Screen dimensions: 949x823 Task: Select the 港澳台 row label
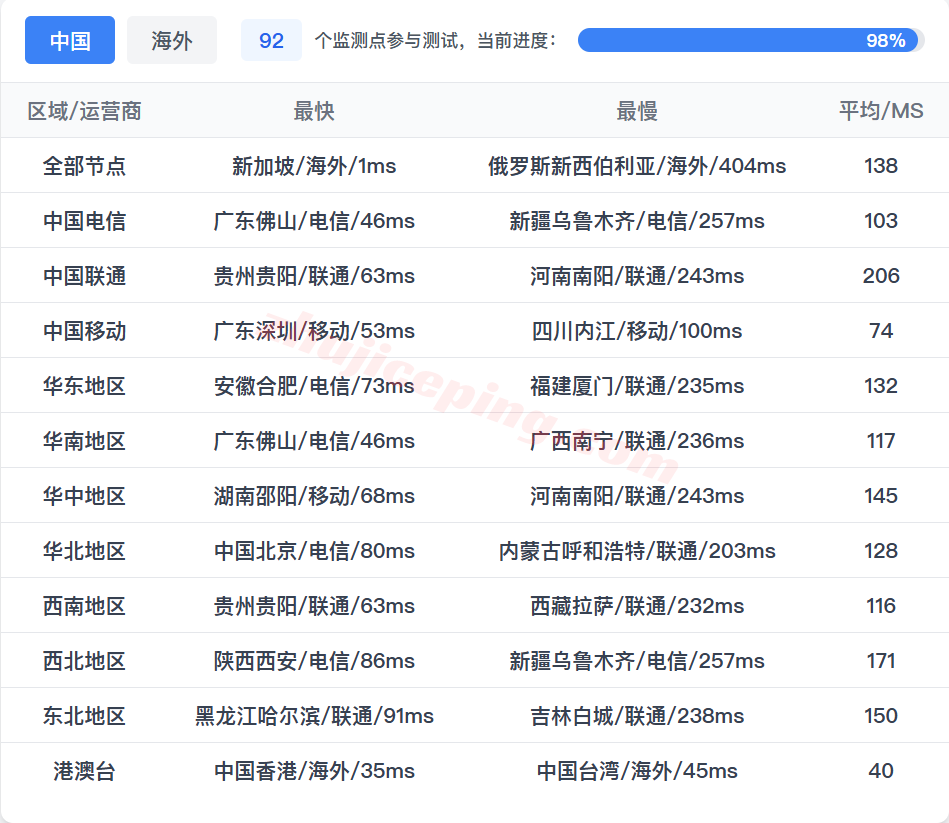point(84,772)
